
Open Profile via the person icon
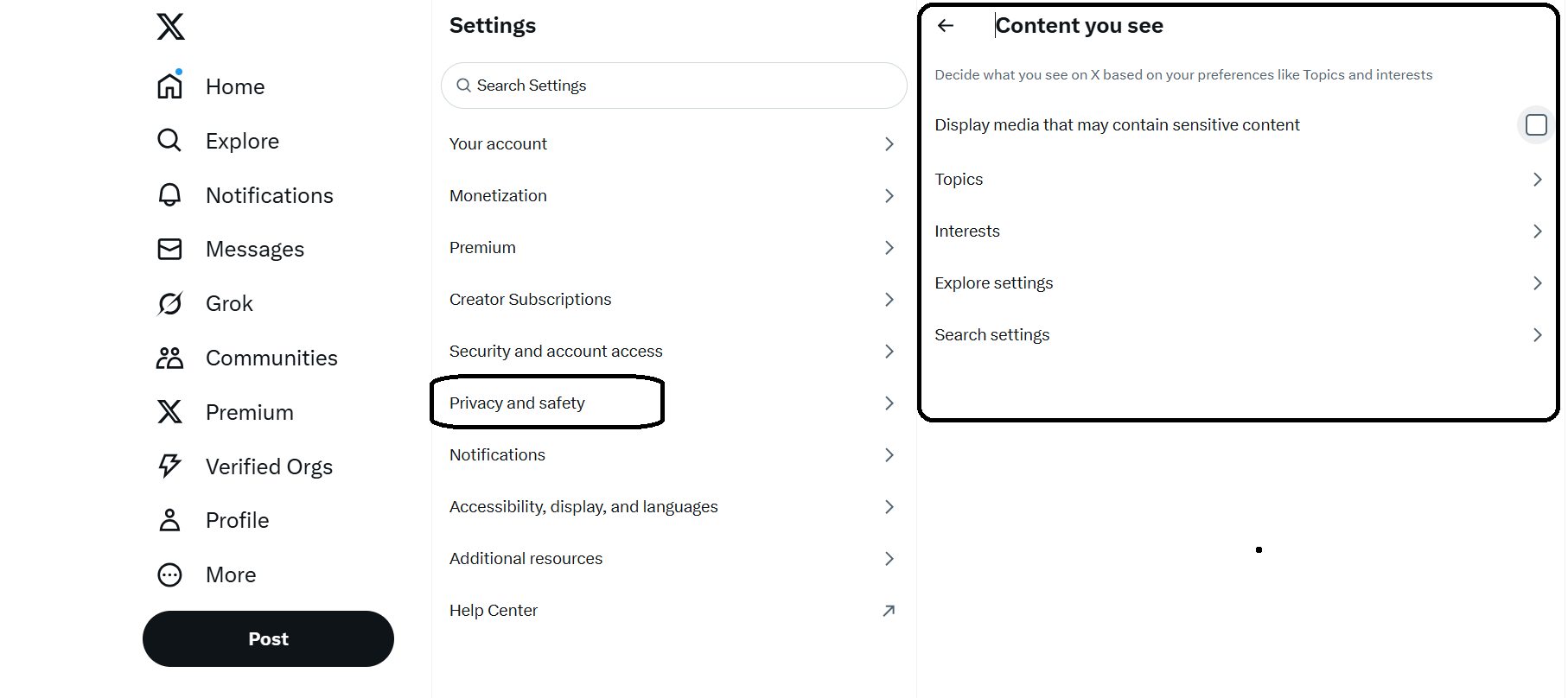(x=169, y=519)
